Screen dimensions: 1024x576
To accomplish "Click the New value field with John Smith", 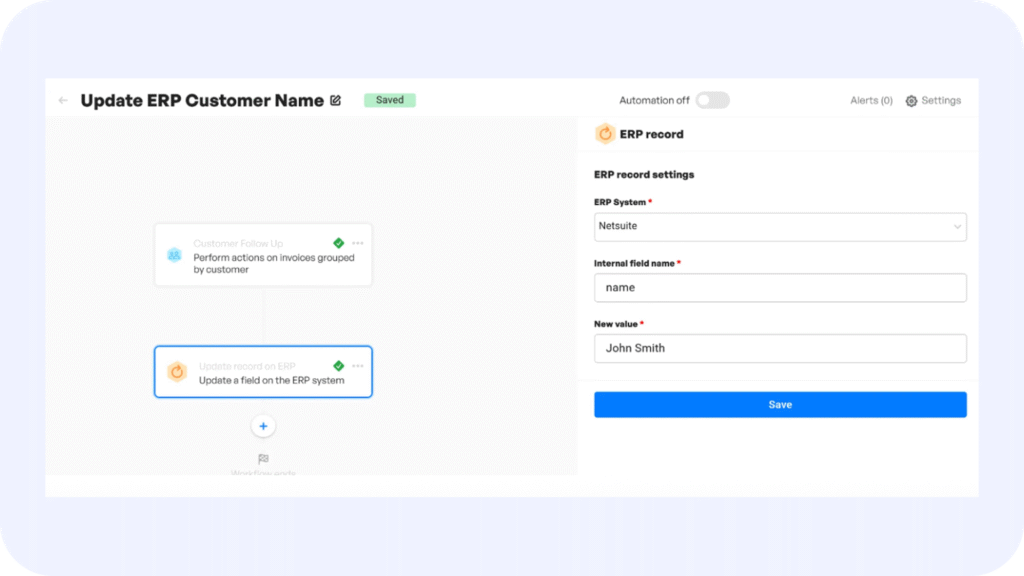I will point(780,349).
